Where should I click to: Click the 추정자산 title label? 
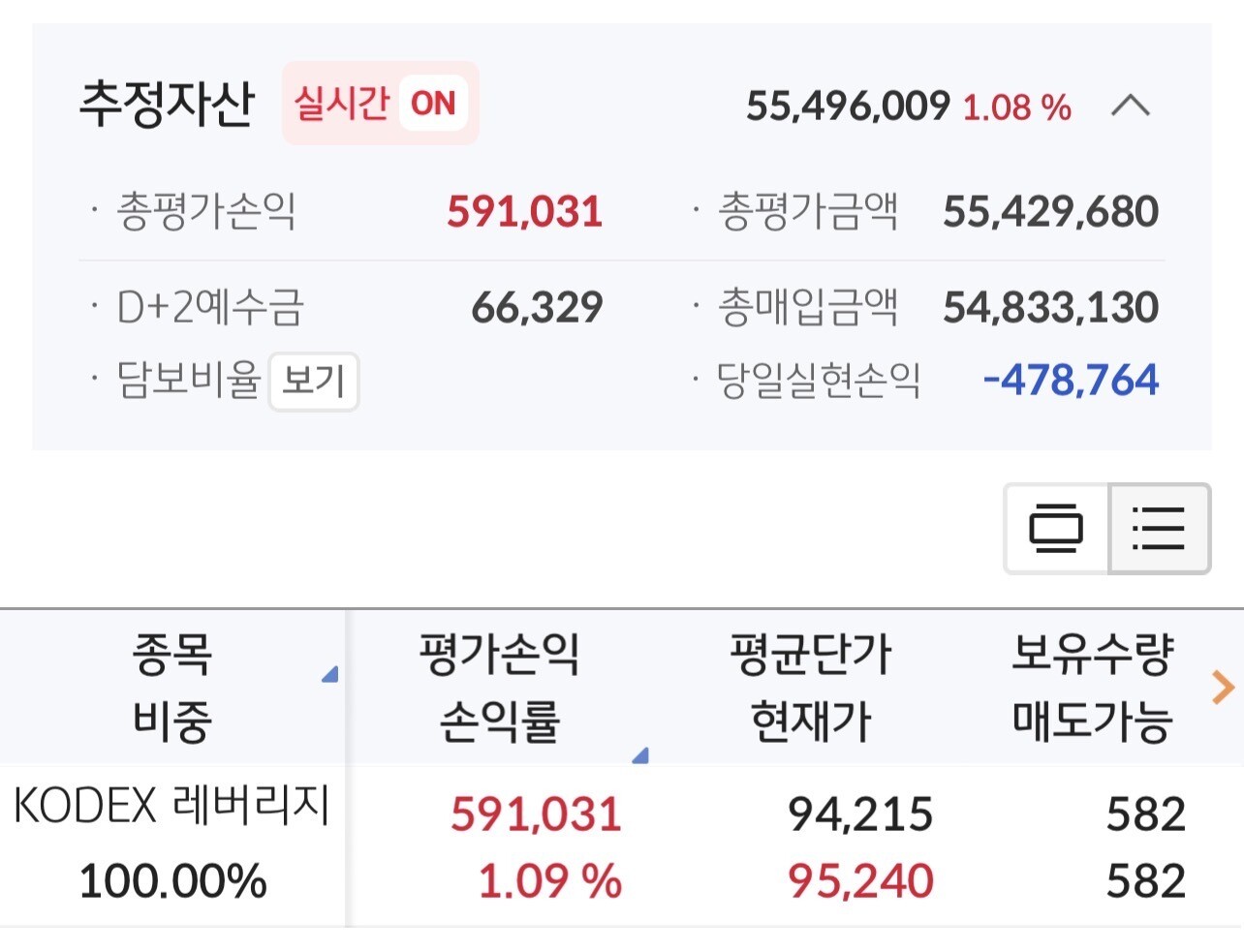(x=167, y=105)
